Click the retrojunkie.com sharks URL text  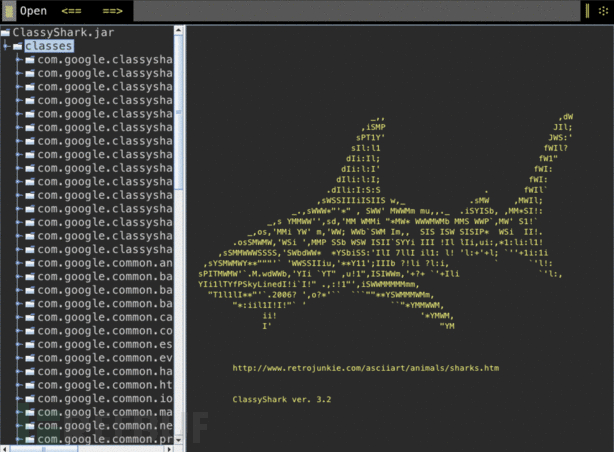[x=366, y=368]
